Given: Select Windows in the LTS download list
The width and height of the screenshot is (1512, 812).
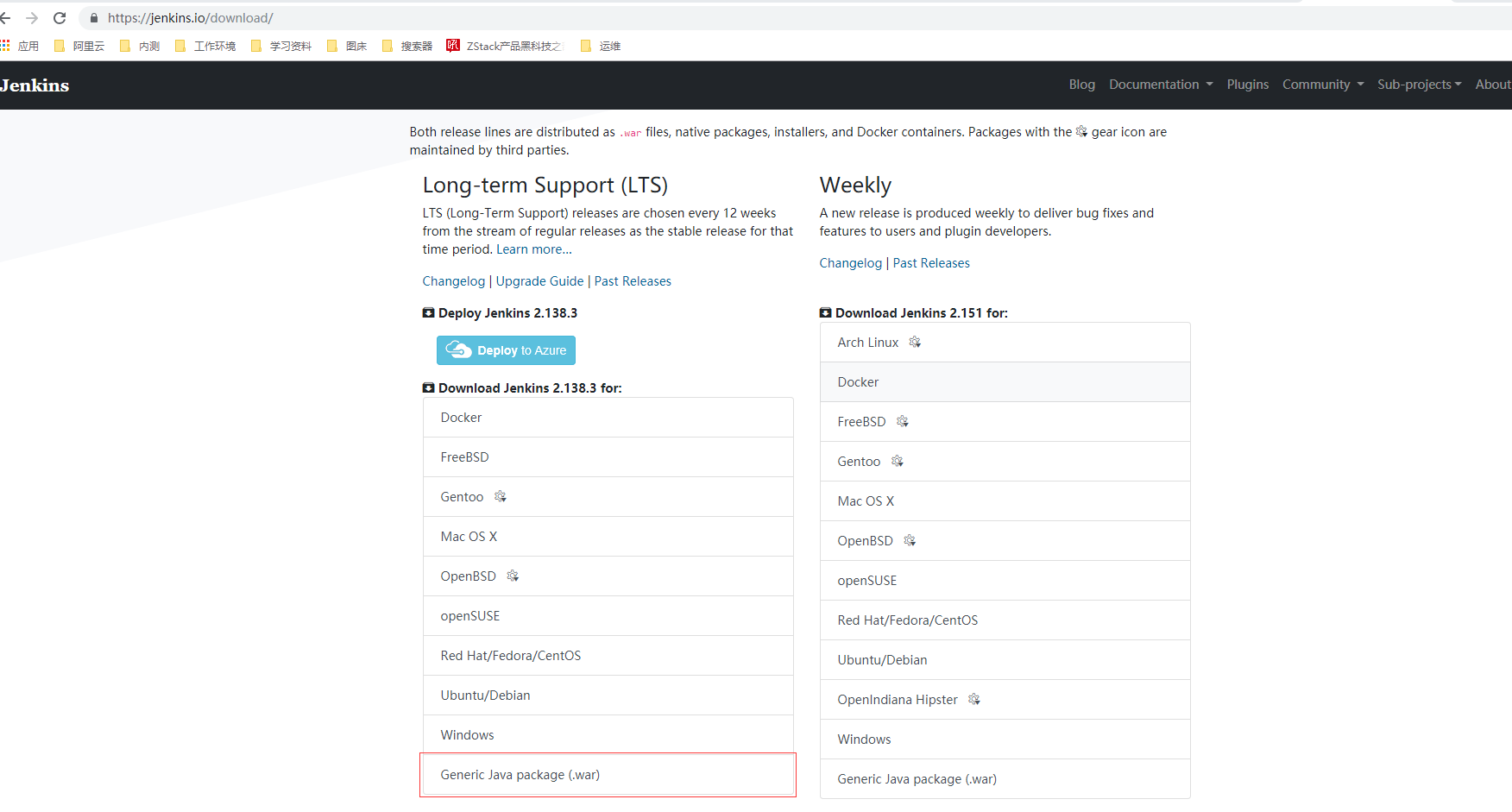Looking at the screenshot, I should 608,735.
